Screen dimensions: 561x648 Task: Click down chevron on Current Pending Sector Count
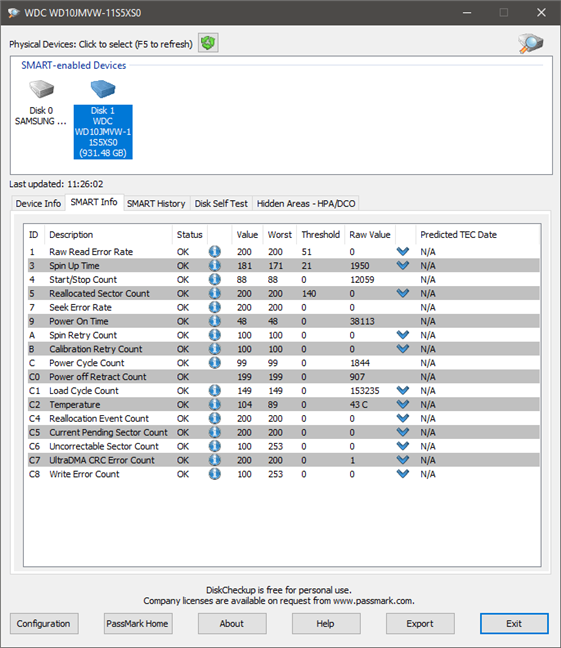pos(403,432)
